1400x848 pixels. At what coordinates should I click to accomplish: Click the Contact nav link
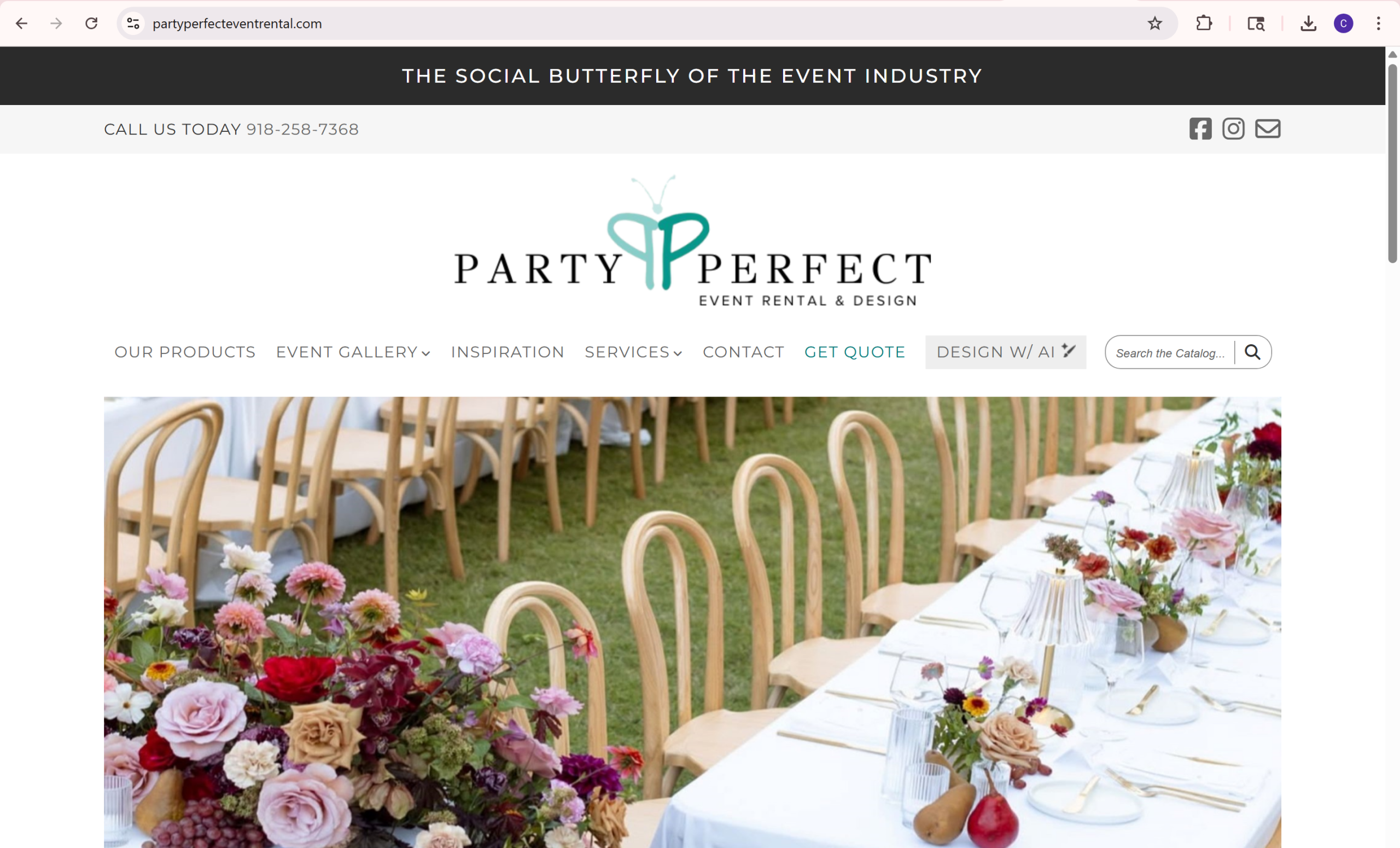click(x=743, y=352)
